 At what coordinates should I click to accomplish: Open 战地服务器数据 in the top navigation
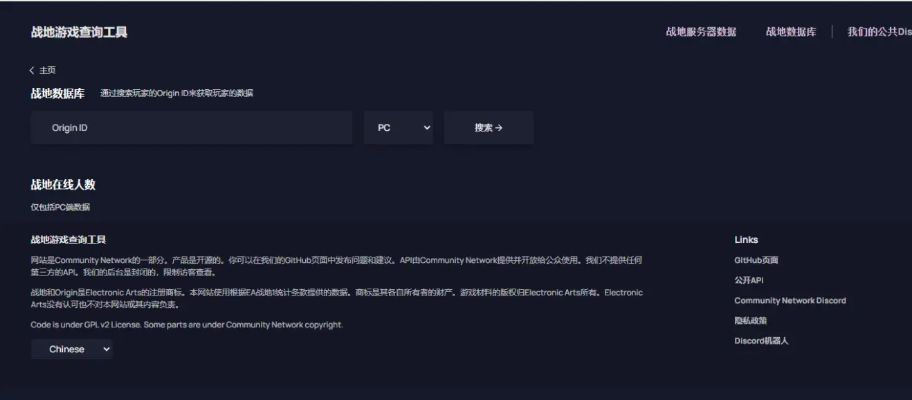pos(701,32)
